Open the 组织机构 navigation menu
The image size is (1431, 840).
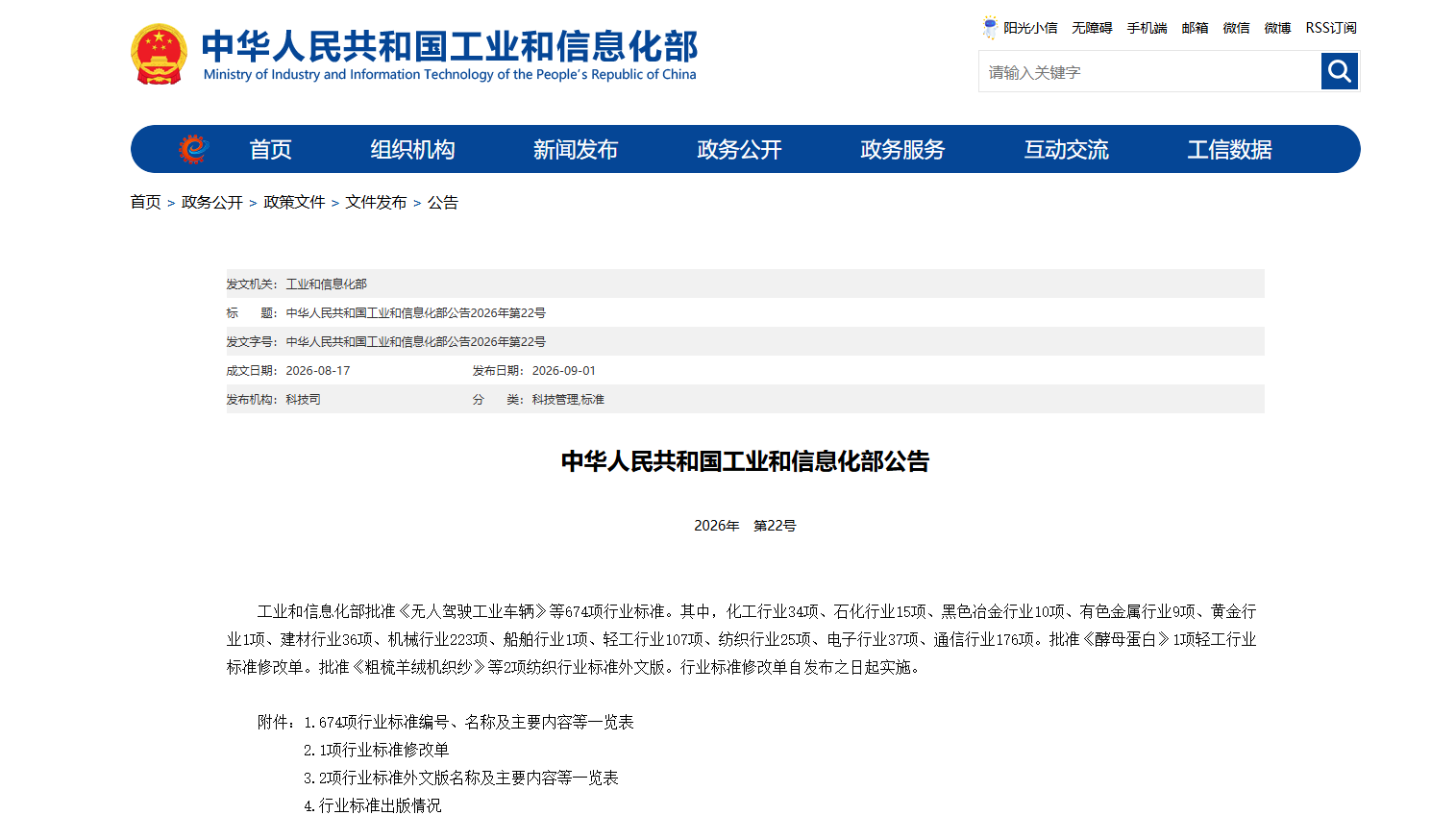tap(413, 149)
